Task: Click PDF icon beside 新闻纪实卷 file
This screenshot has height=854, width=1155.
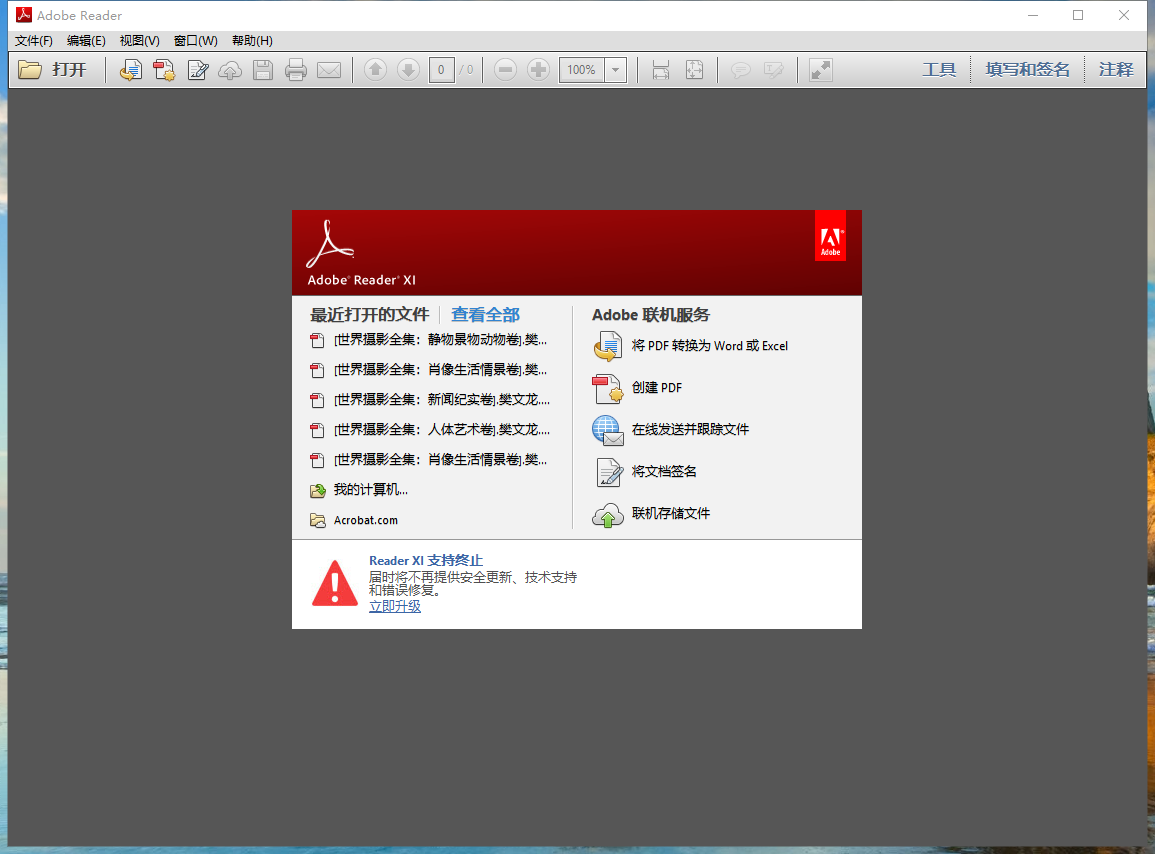Action: 317,400
